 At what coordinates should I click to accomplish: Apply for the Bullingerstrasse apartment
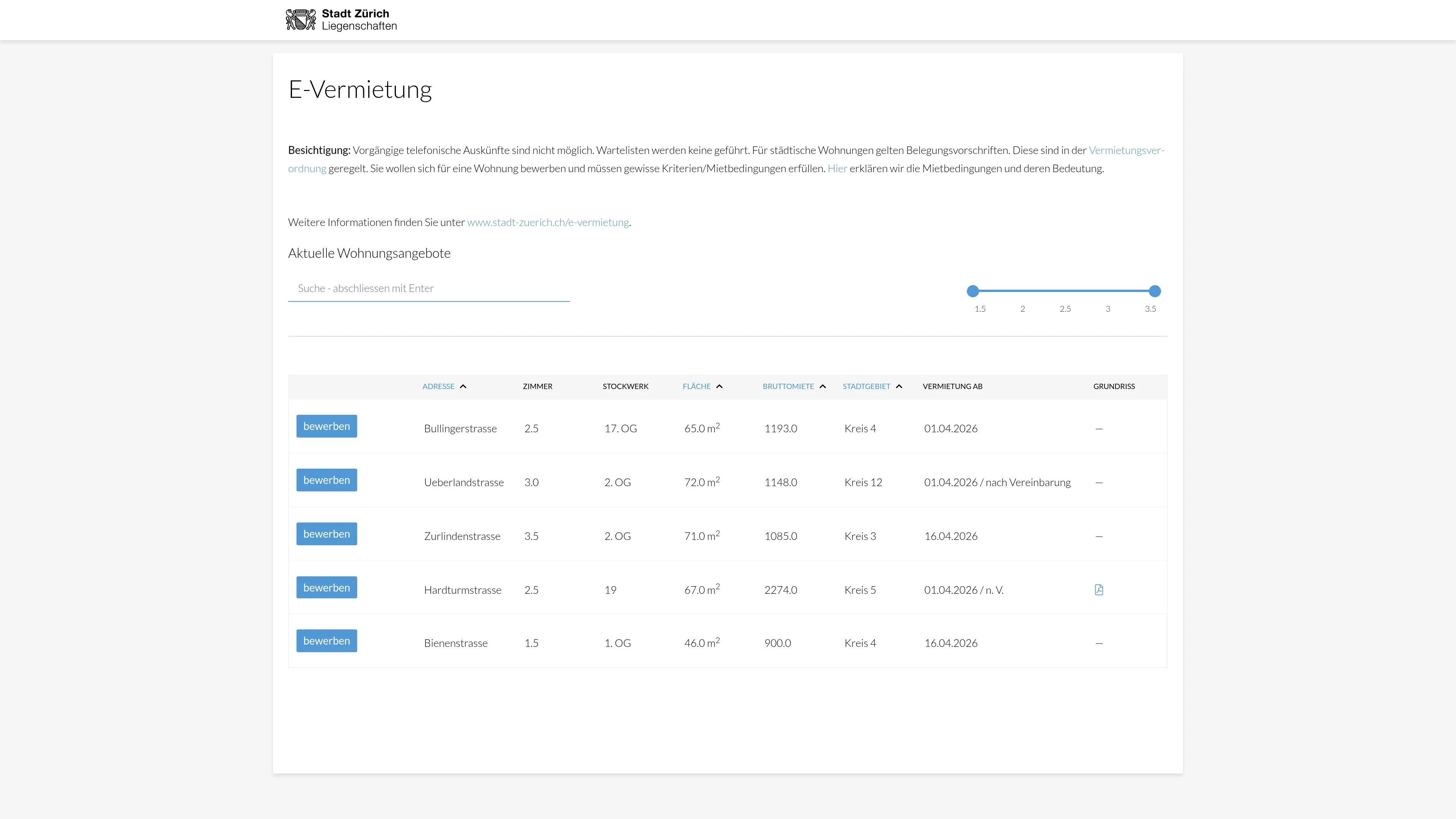point(327,426)
